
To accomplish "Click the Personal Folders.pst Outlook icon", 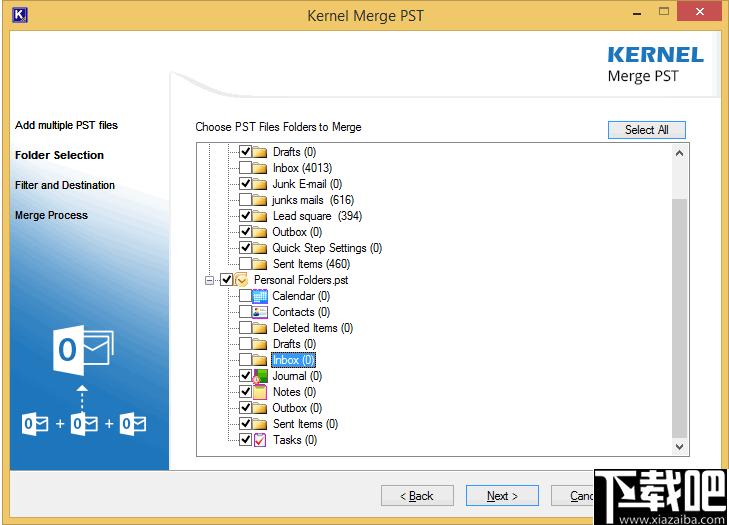I will coord(241,280).
